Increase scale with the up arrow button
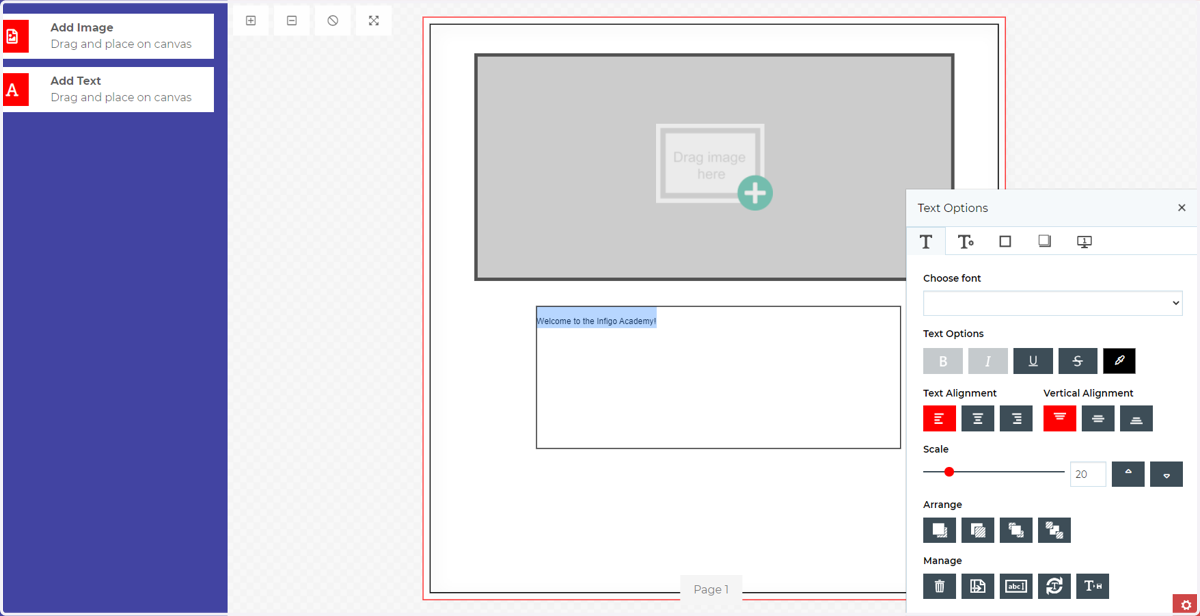The image size is (1200, 616). 1128,474
